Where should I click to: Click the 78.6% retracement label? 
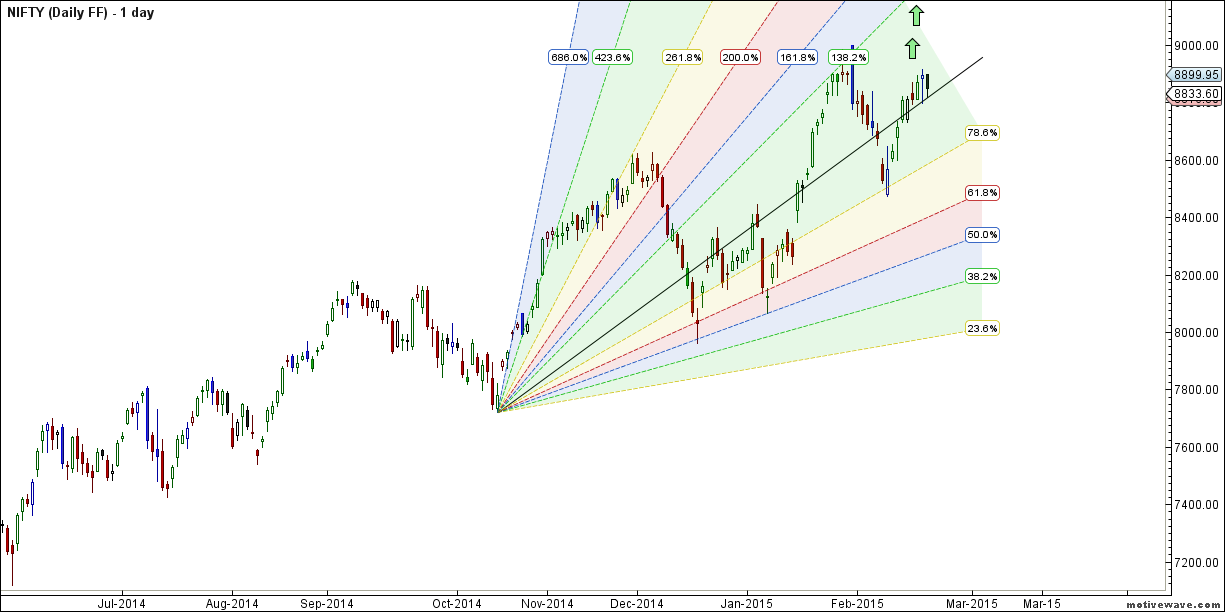[x=982, y=133]
